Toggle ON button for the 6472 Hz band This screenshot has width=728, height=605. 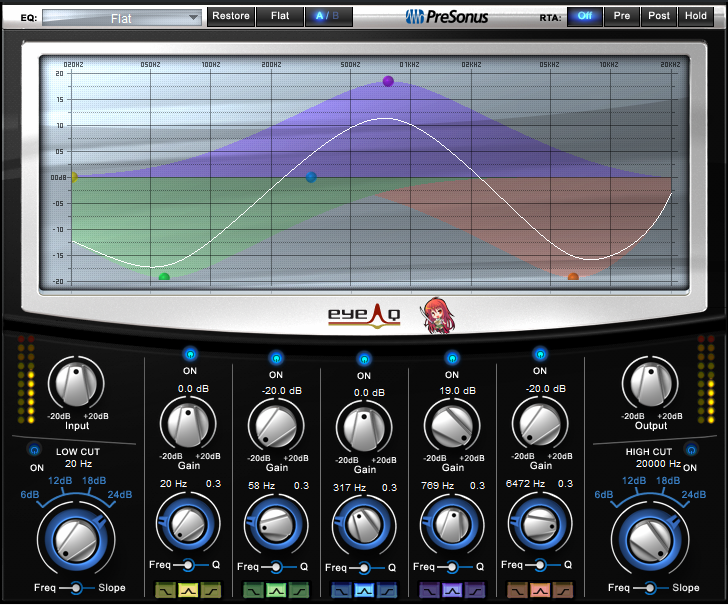pyautogui.click(x=540, y=354)
